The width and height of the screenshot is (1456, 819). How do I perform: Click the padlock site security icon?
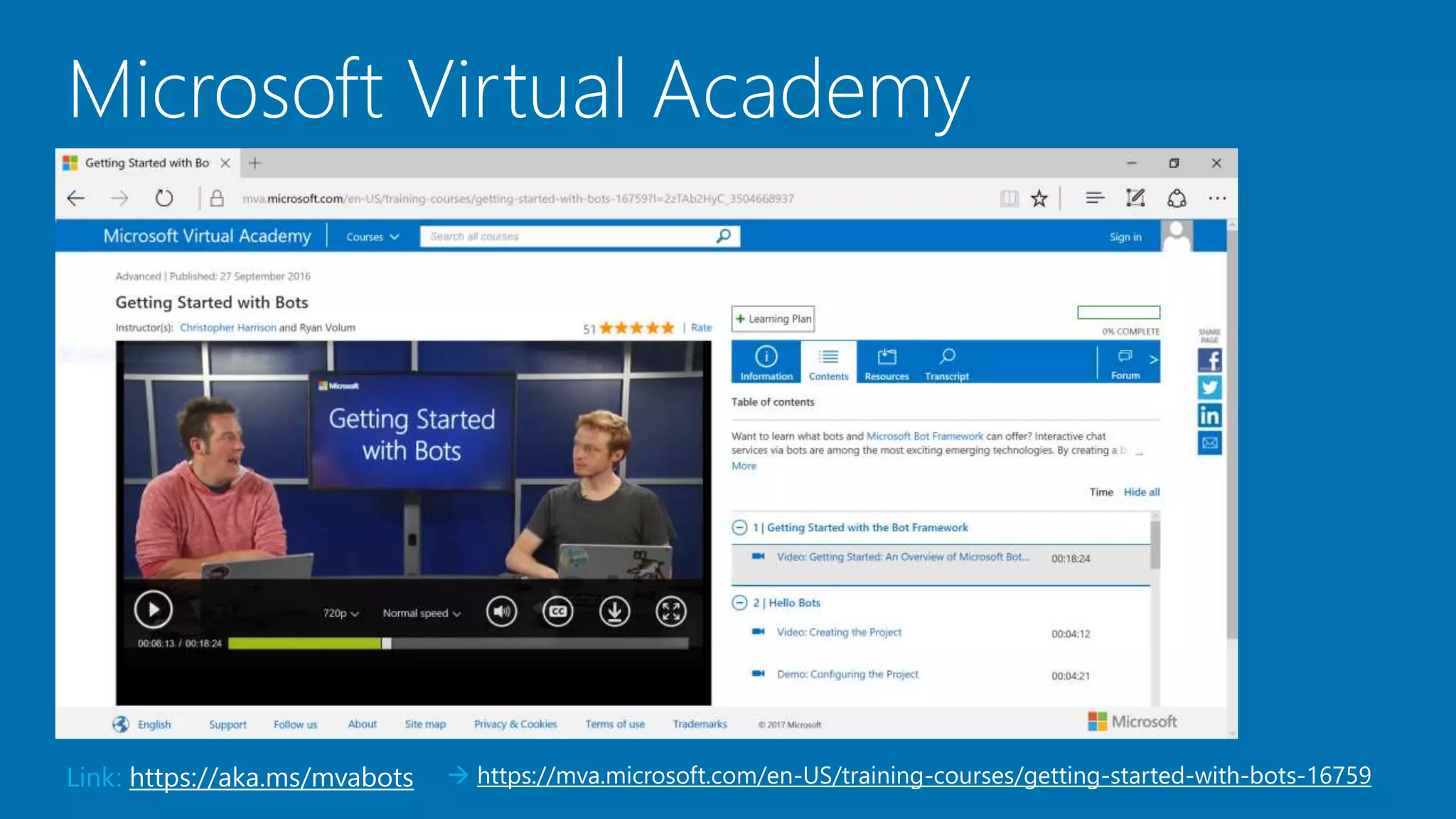point(217,198)
